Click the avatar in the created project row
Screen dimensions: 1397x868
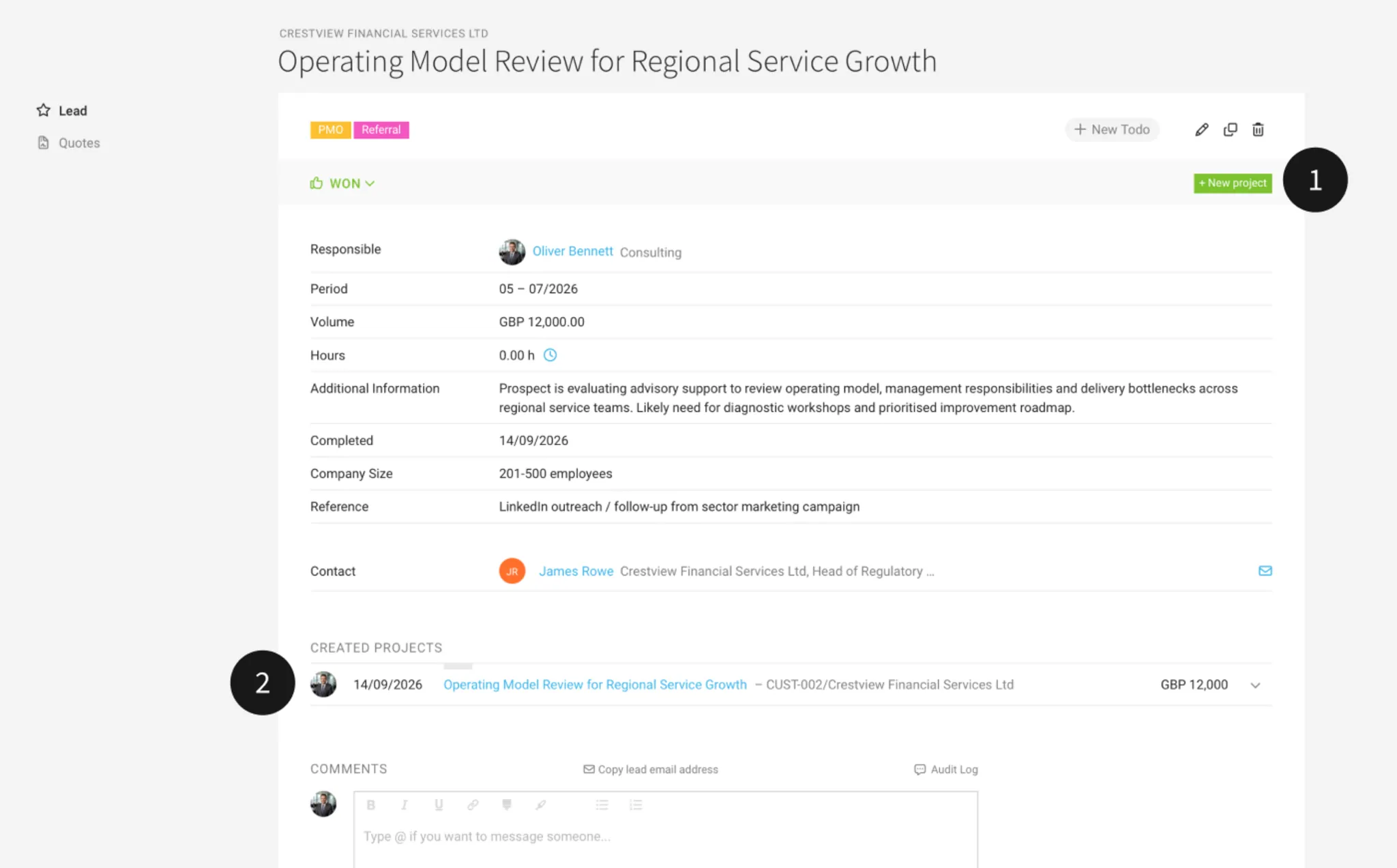(x=323, y=685)
